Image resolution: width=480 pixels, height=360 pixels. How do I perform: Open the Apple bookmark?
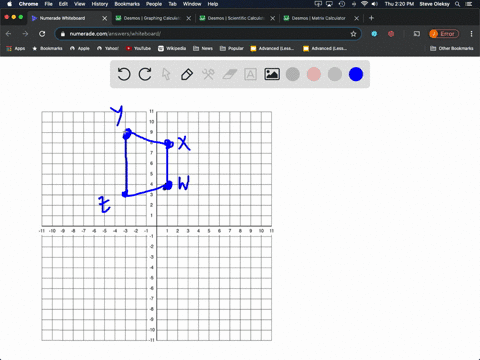[x=80, y=48]
